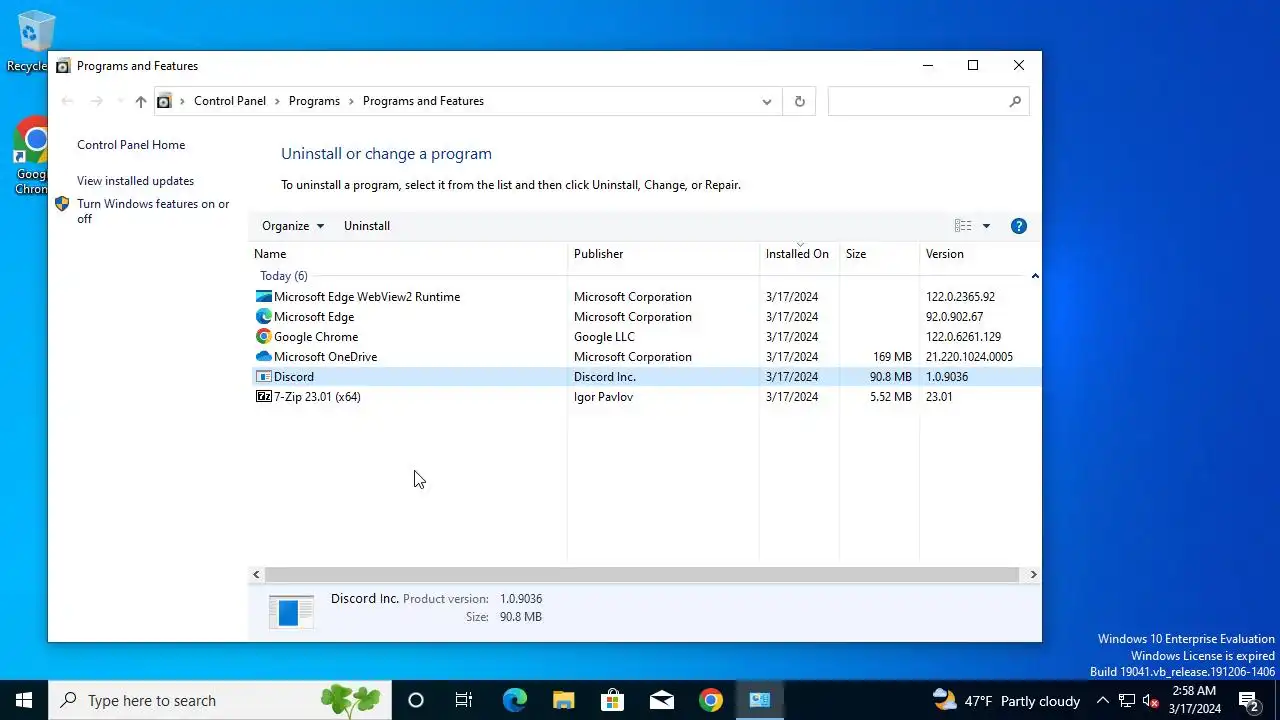
Task: Sort by the Size column header
Action: (x=879, y=254)
